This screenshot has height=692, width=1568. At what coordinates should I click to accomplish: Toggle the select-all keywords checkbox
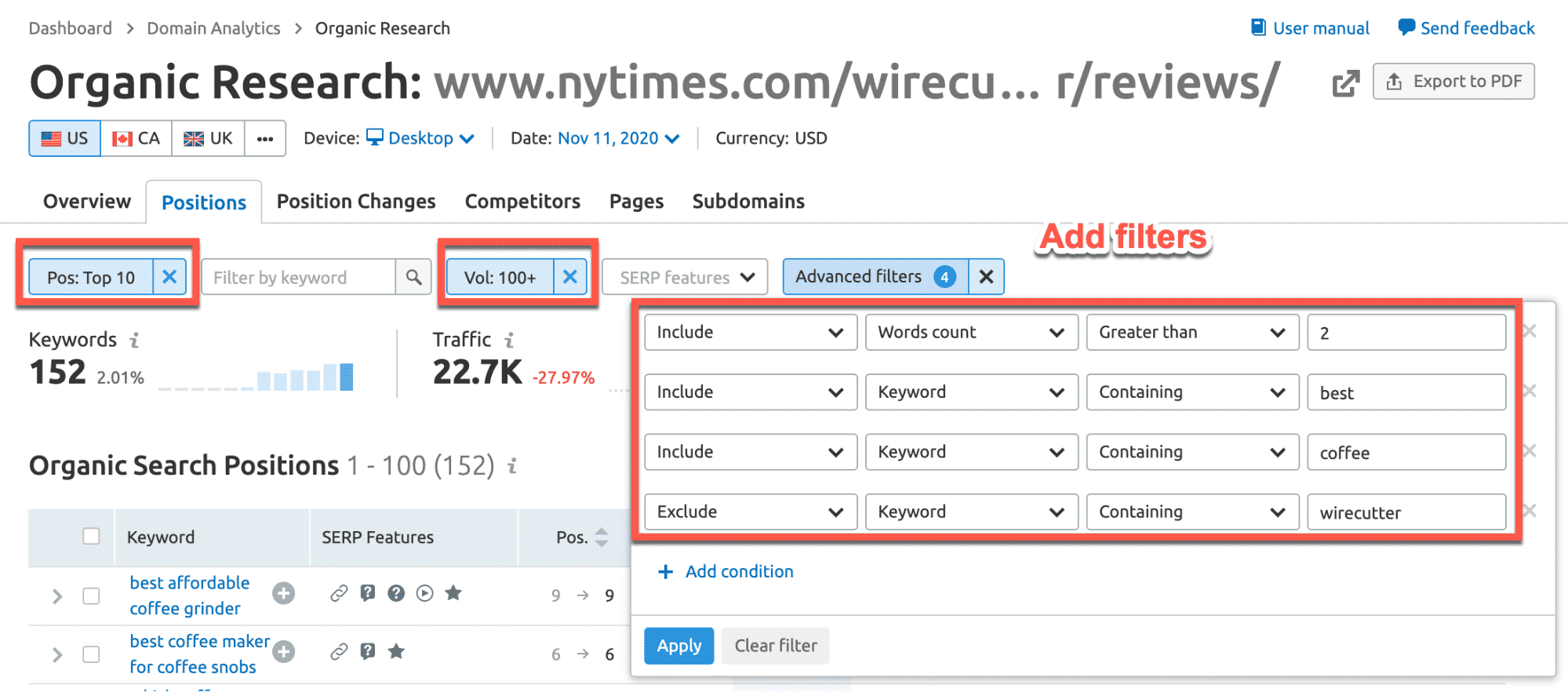click(92, 537)
